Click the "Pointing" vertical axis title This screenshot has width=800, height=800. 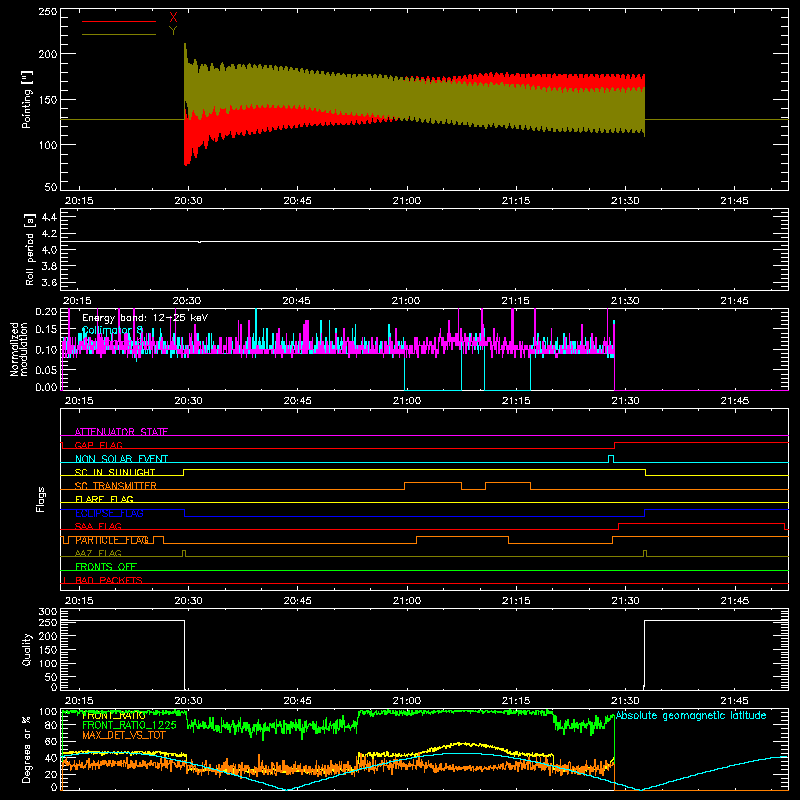point(27,99)
